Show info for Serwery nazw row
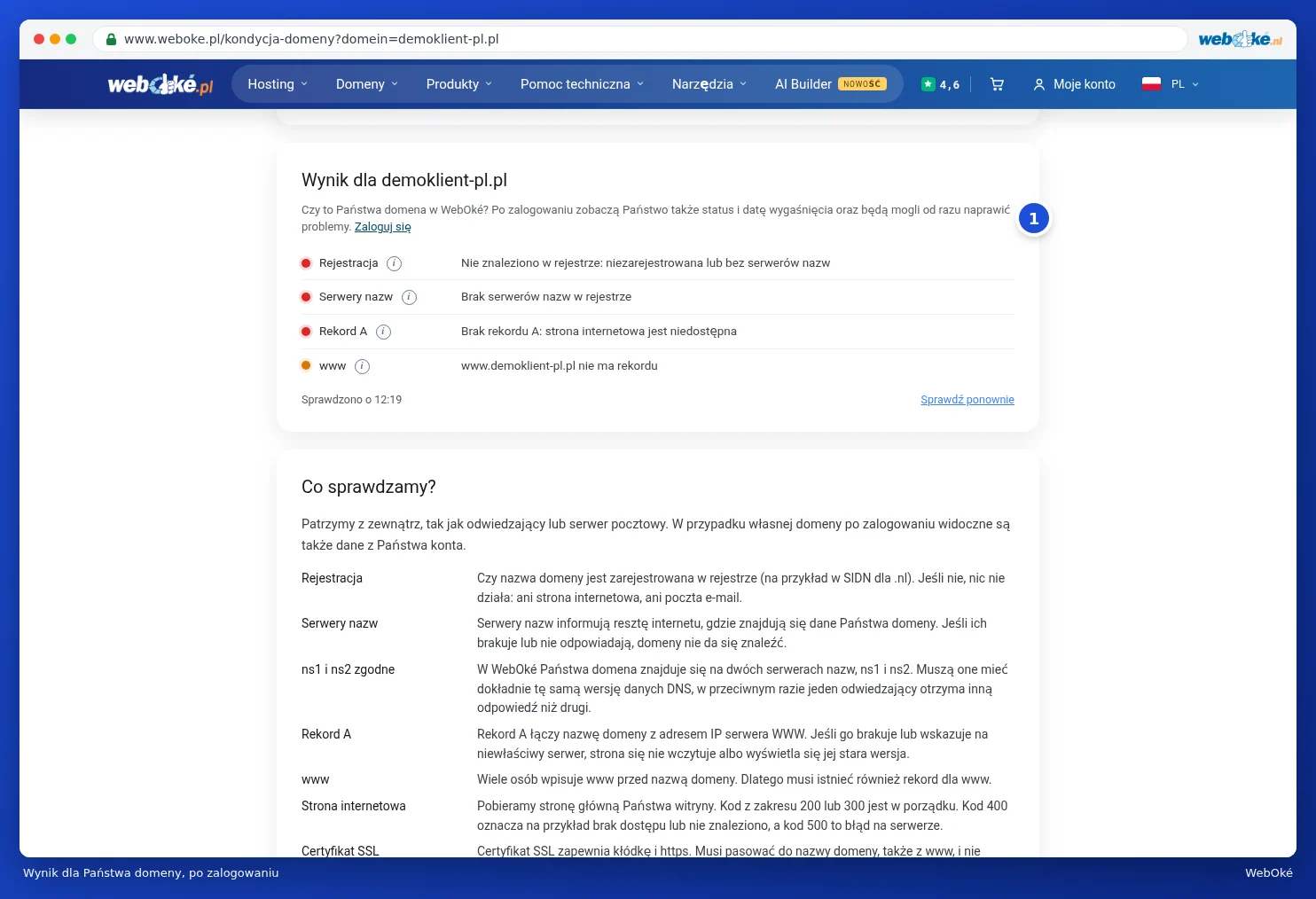This screenshot has height=899, width=1316. click(x=409, y=297)
